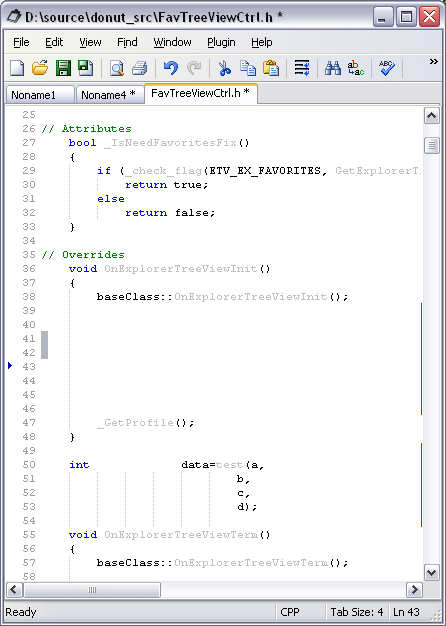Switch to the Noname4 tab
The width and height of the screenshot is (446, 626).
[108, 95]
